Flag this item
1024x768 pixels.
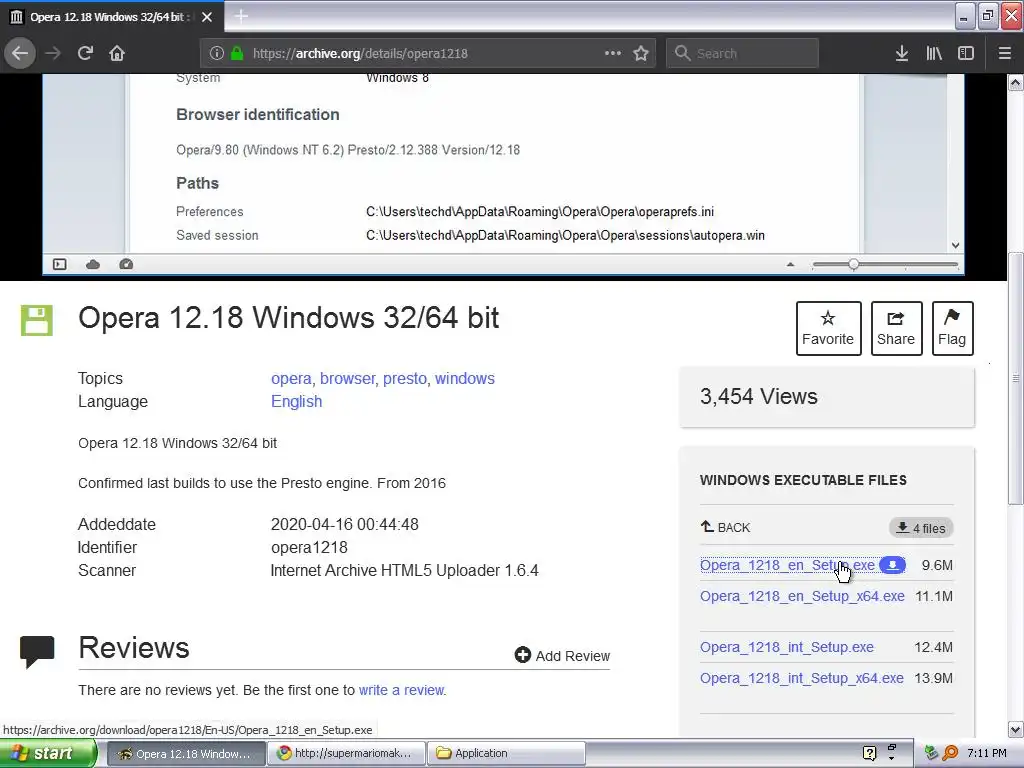coord(952,328)
